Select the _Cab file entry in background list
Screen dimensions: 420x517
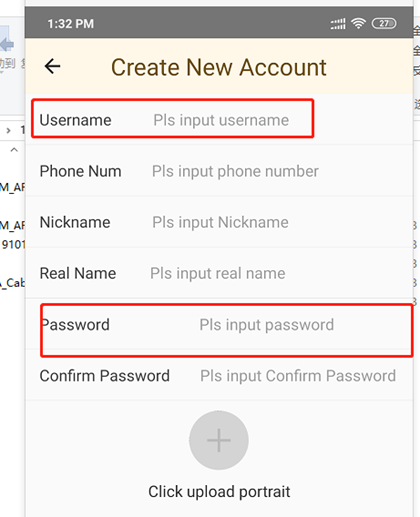pos(12,283)
